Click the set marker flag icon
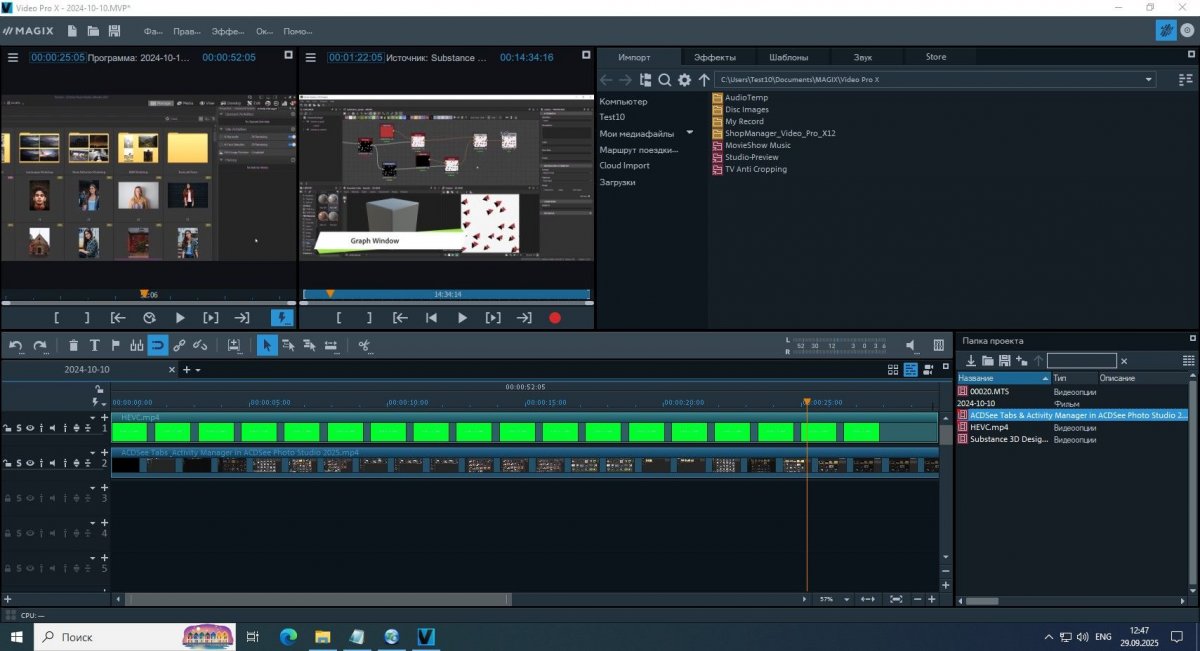 tap(115, 346)
